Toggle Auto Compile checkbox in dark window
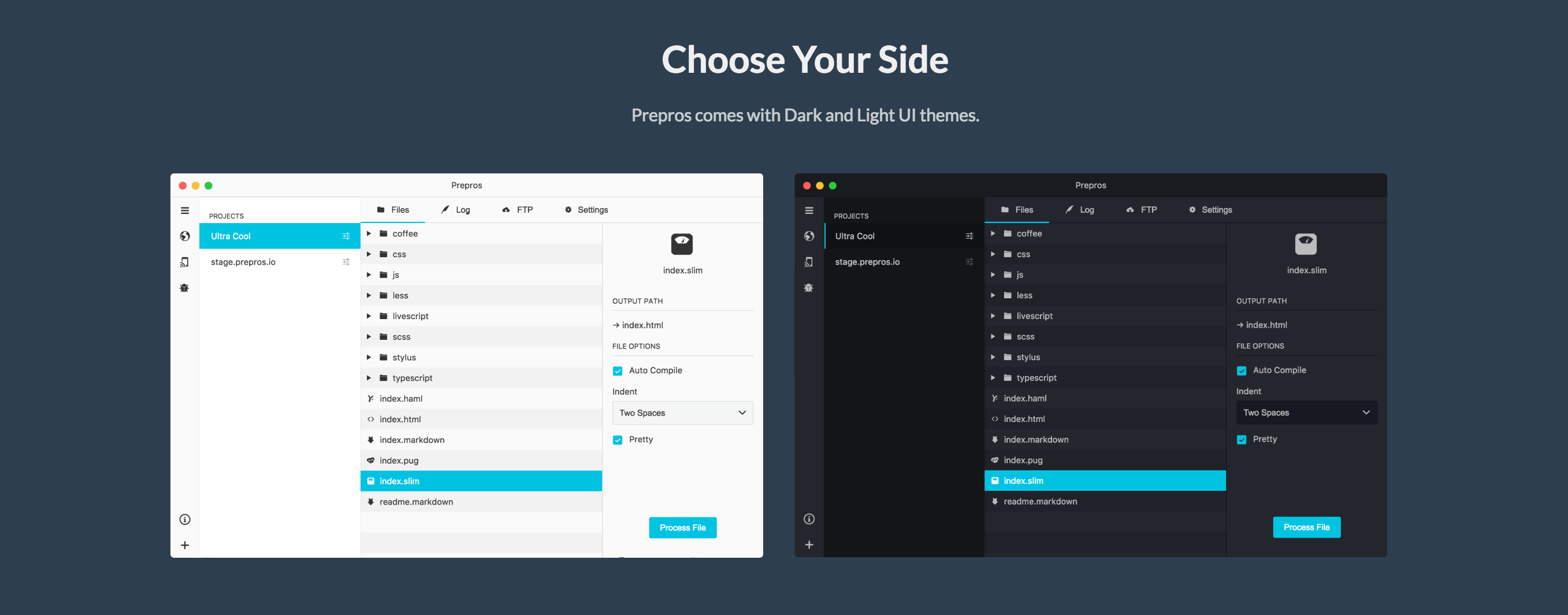The image size is (1568, 615). tap(1242, 371)
